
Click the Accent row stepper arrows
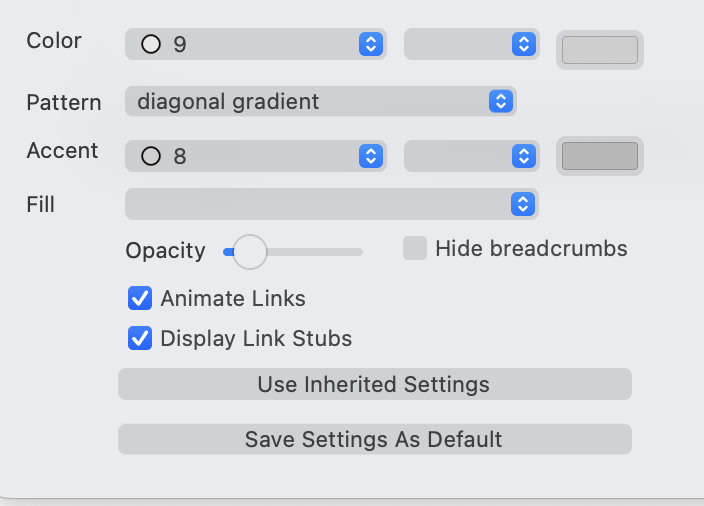370,156
